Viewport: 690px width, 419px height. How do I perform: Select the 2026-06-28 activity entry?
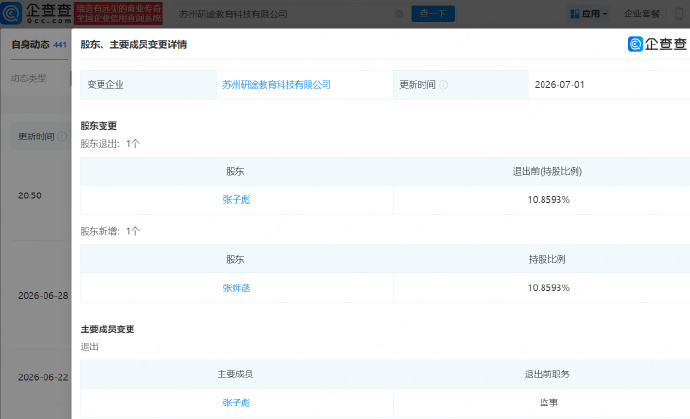click(x=43, y=296)
